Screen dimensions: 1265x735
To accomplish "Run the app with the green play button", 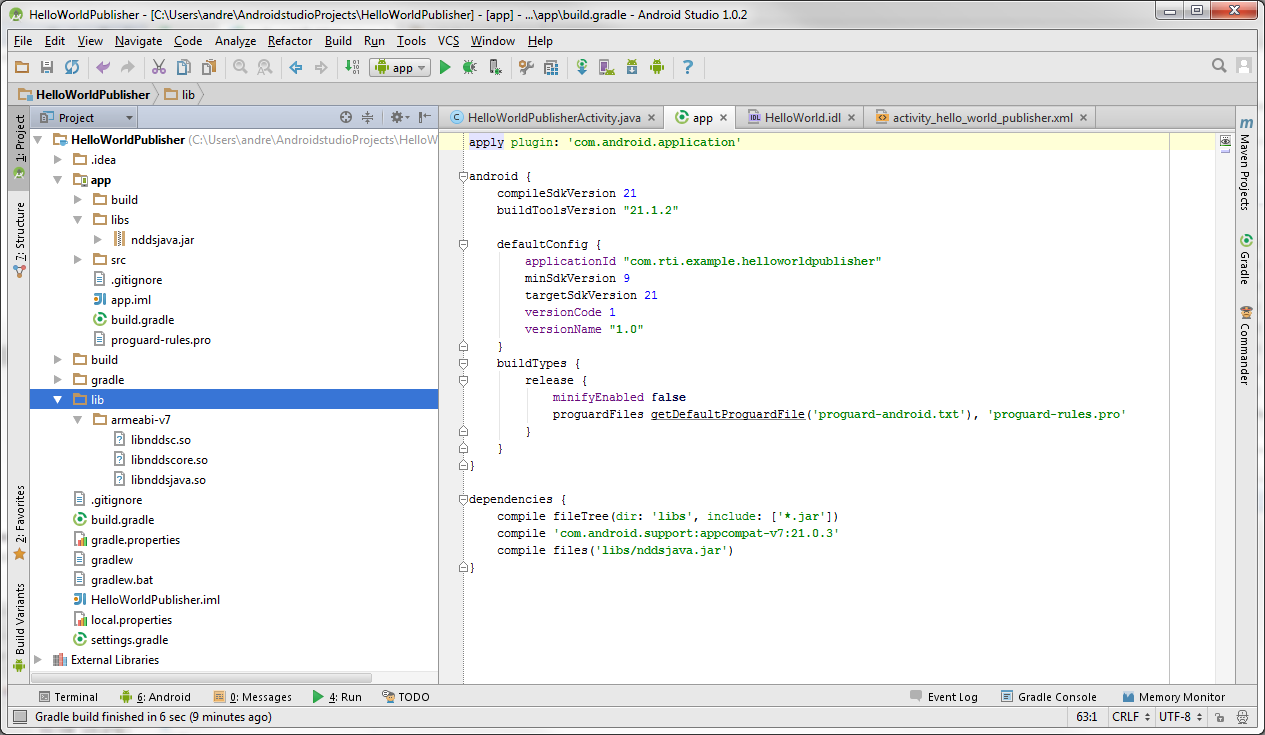I will [445, 67].
